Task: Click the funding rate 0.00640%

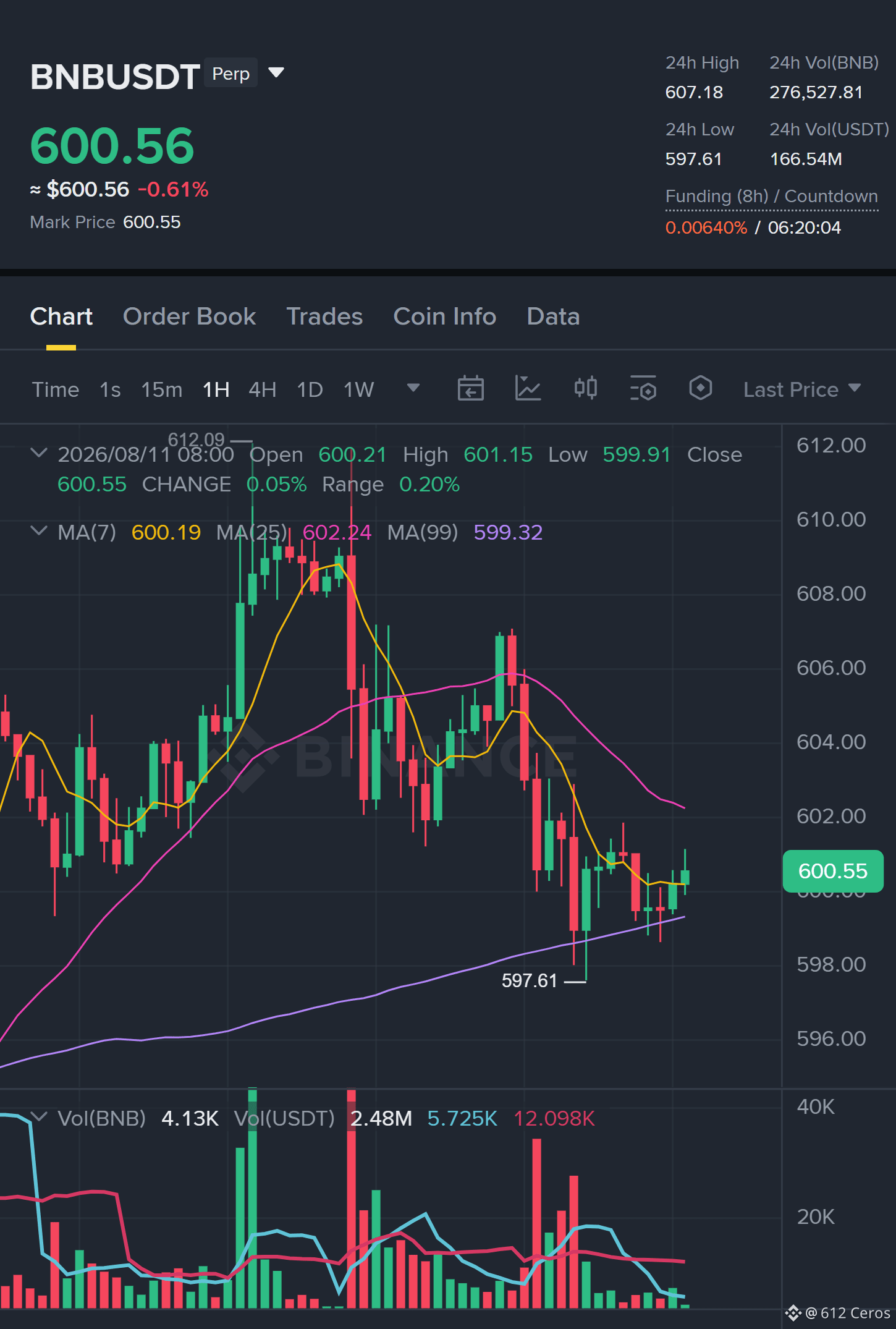Action: [706, 227]
